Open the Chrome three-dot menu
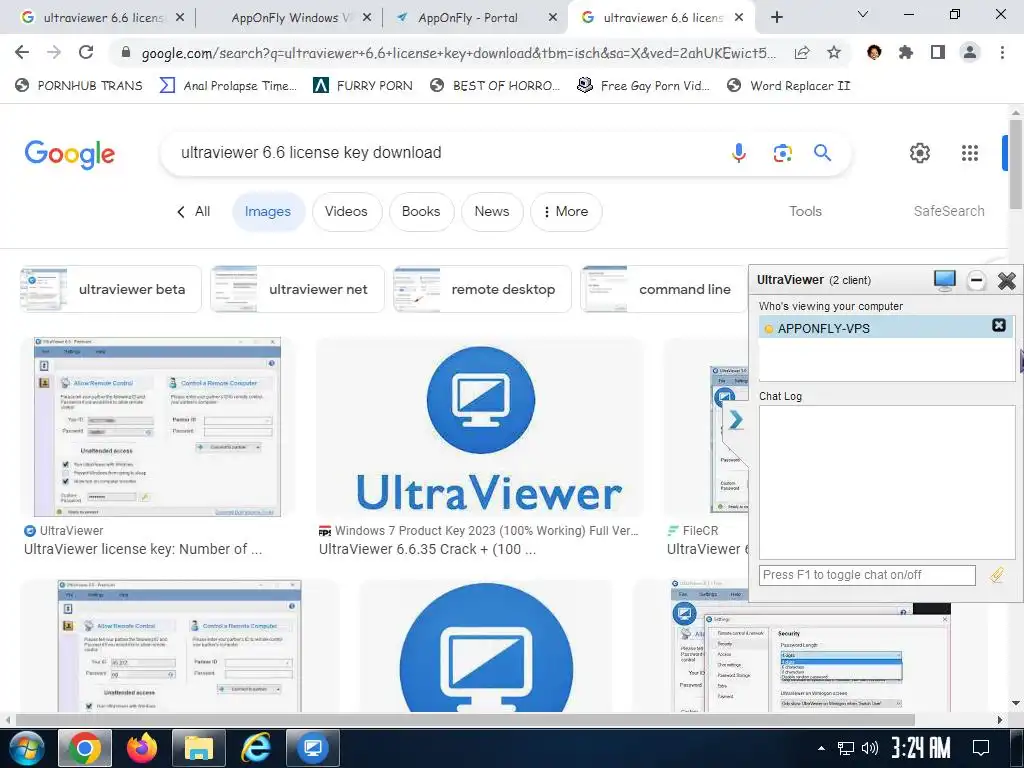This screenshot has height=768, width=1024. (x=1002, y=52)
